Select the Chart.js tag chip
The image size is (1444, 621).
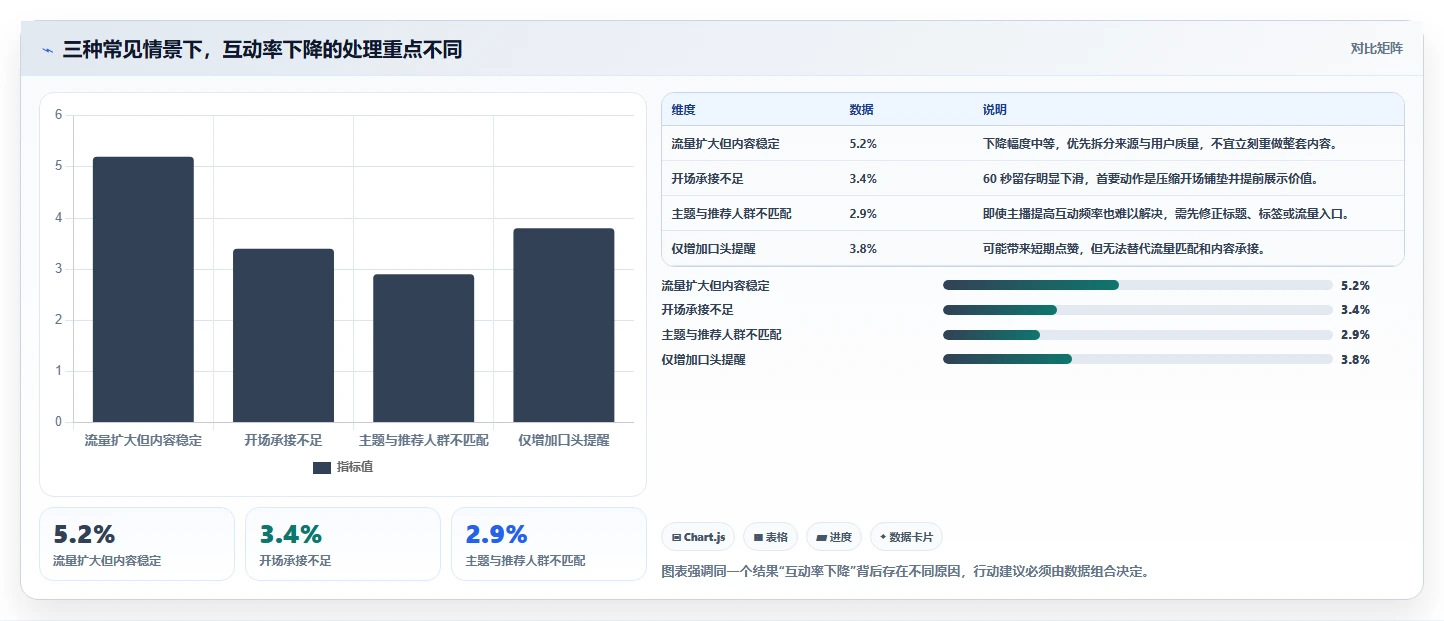tap(698, 537)
